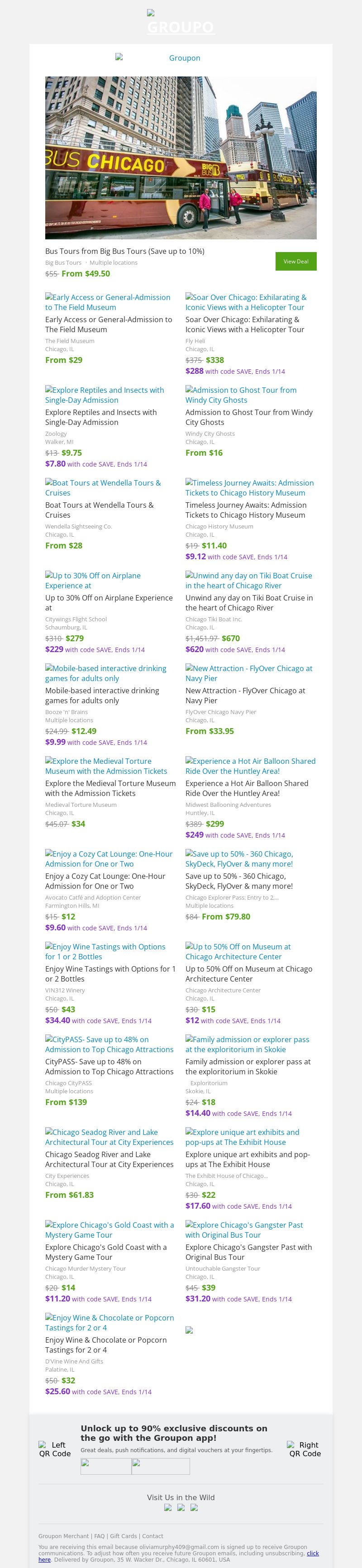Go to the FAQ footer link
Screen dimensions: 362x1568
[x=99, y=1536]
